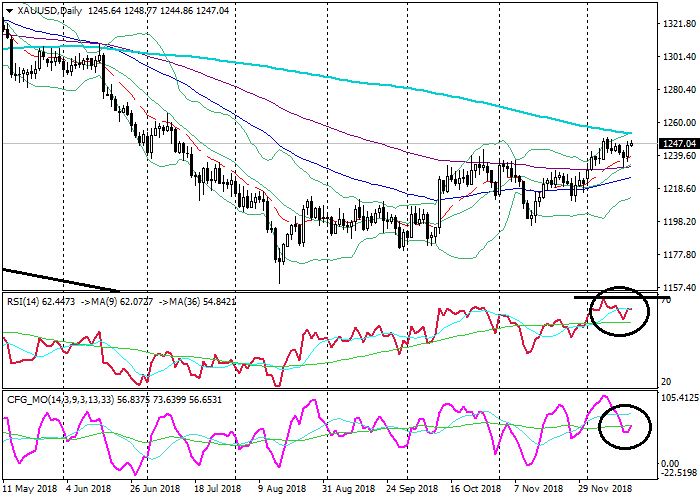Image resolution: width=700 pixels, height=500 pixels.
Task: Click the 1177.80 price scale label
Action: point(677,254)
